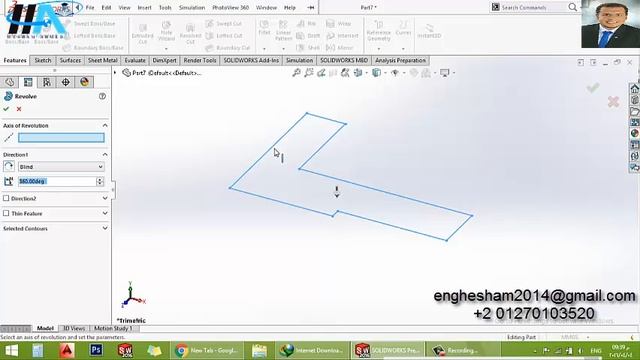Click the Reference Geometry tool
Image resolution: width=640 pixels, height=360 pixels.
[379, 31]
